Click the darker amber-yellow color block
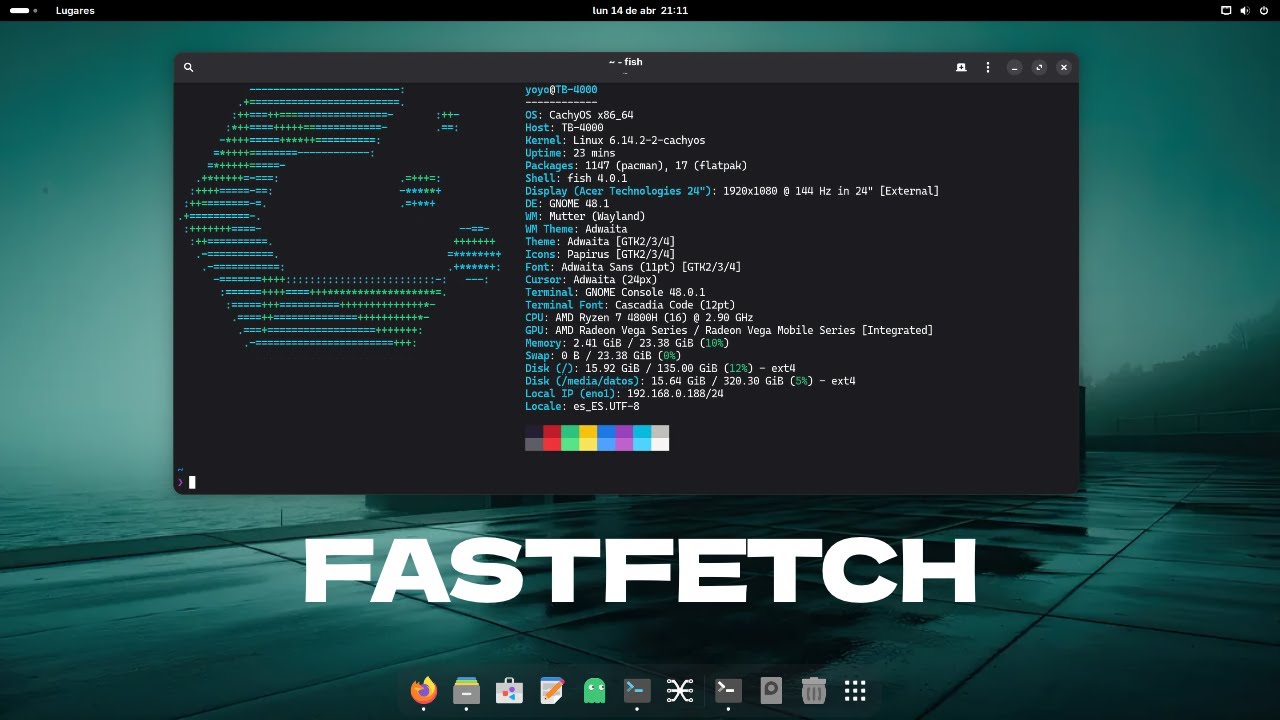Viewport: 1280px width, 720px height. (588, 431)
